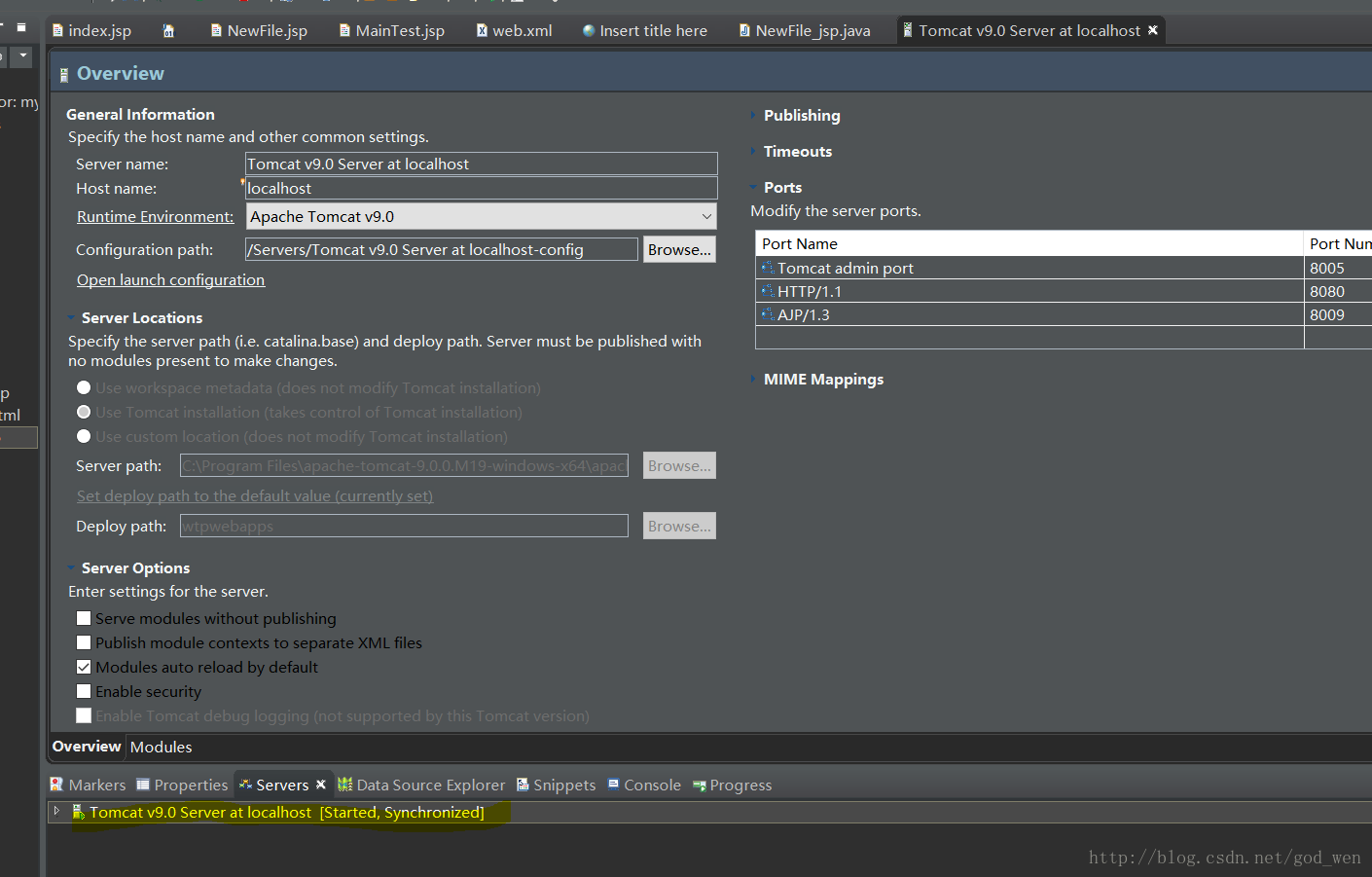Click the HTTP/1.1 port row icon
Viewport: 1372px width, 877px height.
(x=768, y=291)
